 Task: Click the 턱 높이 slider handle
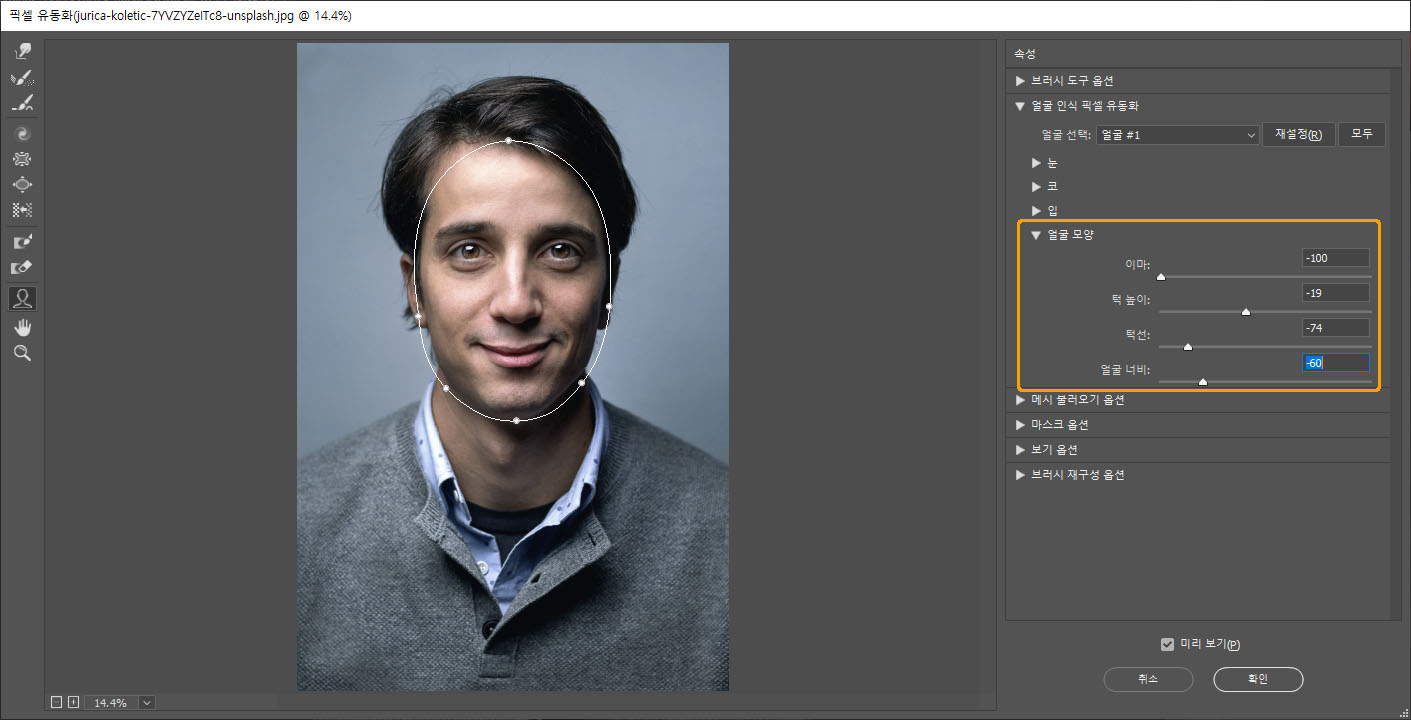pos(1246,312)
